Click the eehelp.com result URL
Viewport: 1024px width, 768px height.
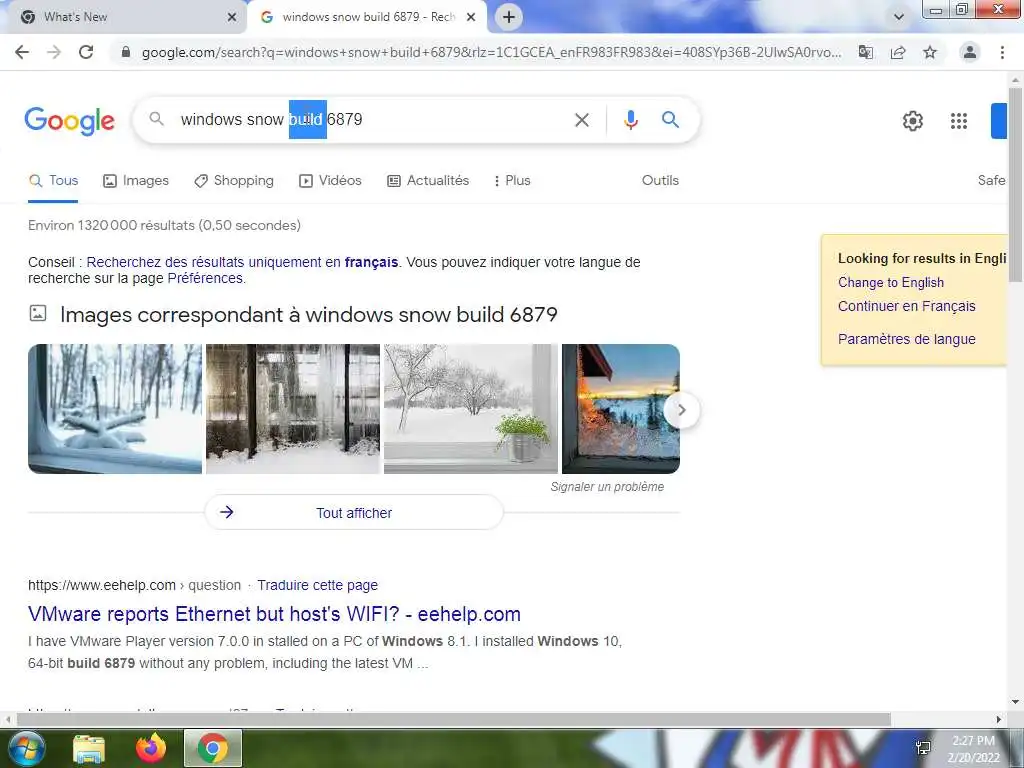coord(135,586)
